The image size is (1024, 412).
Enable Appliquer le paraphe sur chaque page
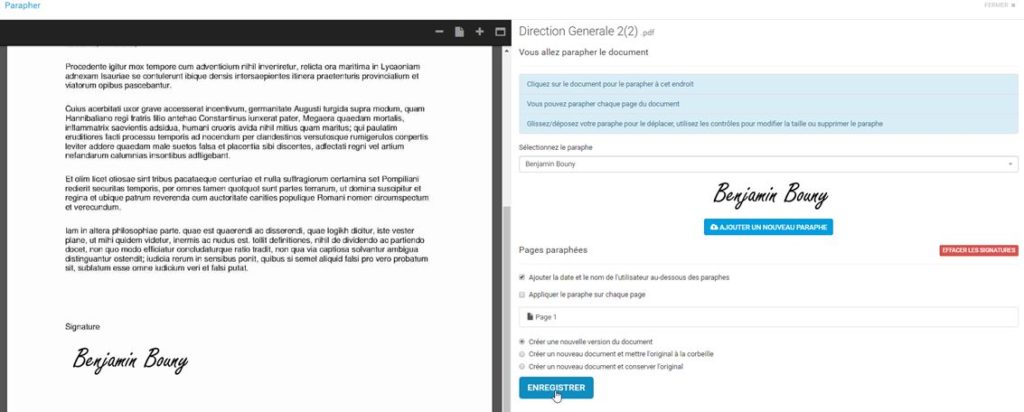(522, 294)
